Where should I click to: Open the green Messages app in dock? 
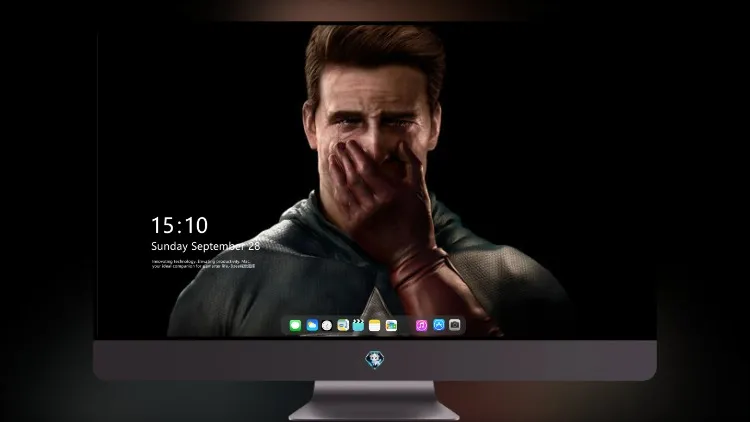pos(295,325)
